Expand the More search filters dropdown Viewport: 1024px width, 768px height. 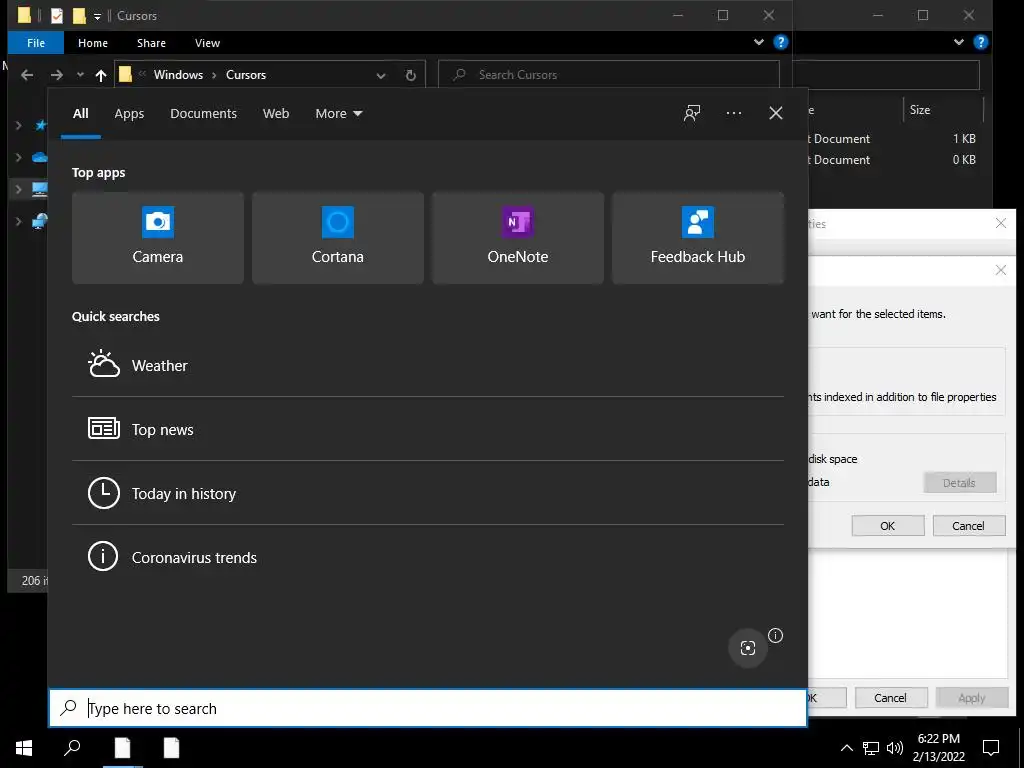[x=338, y=114]
